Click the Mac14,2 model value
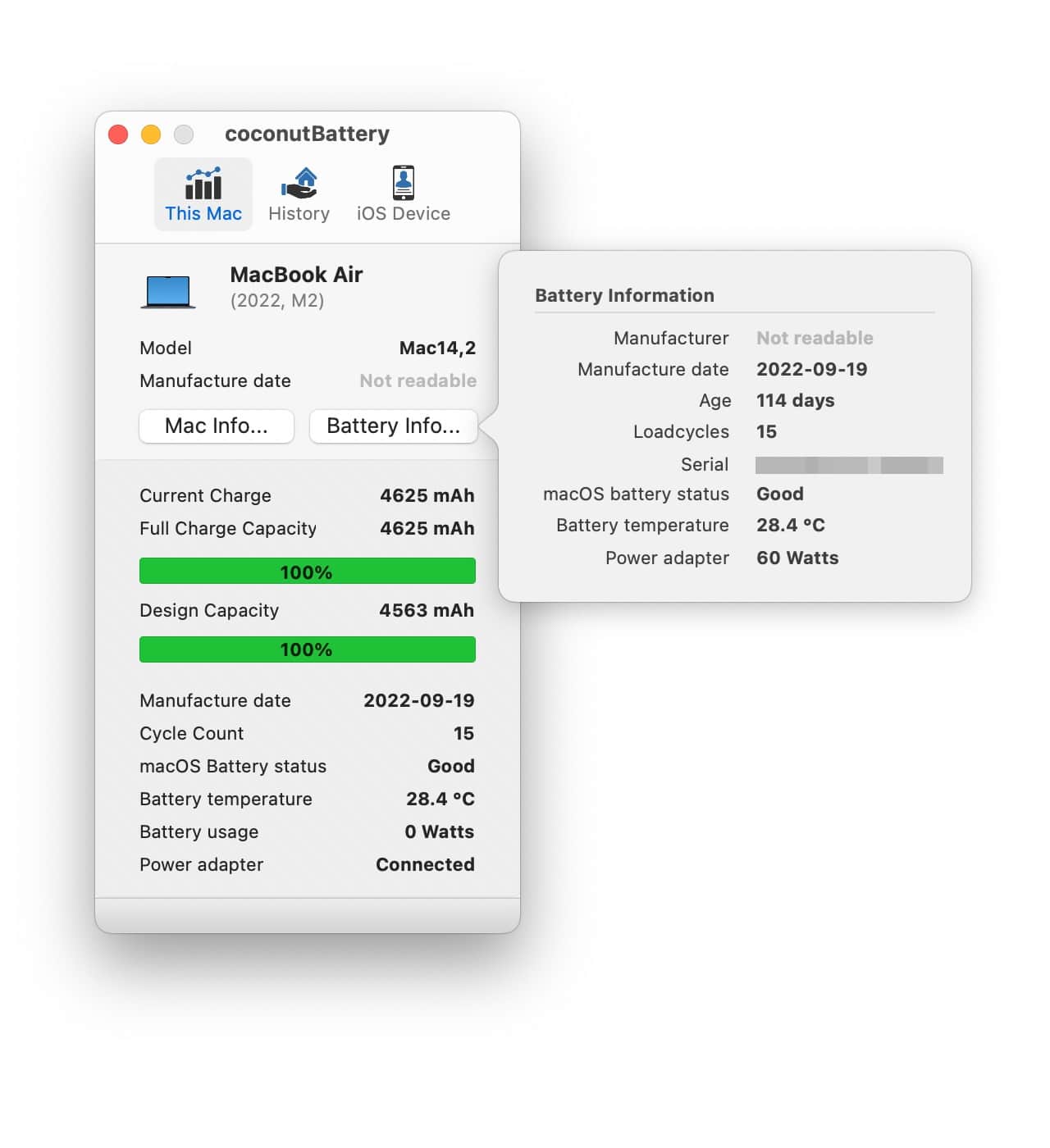Image resolution: width=1050 pixels, height=1148 pixels. pyautogui.click(x=437, y=348)
